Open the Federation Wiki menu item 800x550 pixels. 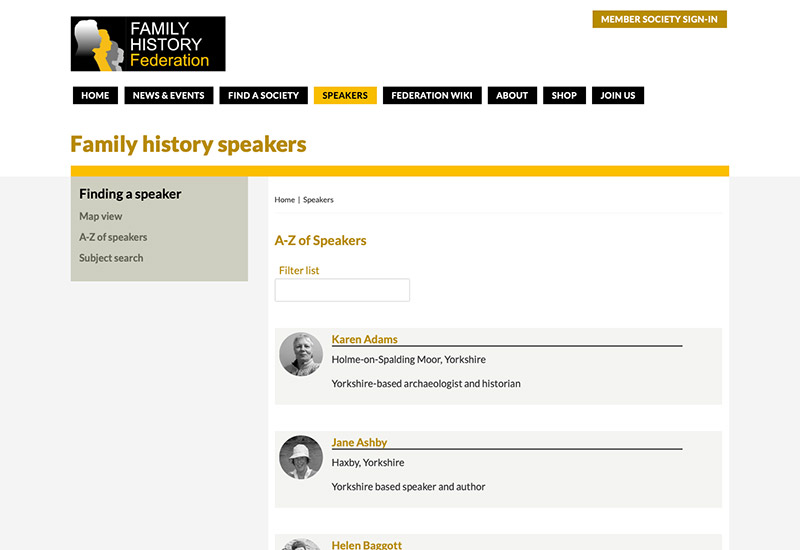[432, 95]
